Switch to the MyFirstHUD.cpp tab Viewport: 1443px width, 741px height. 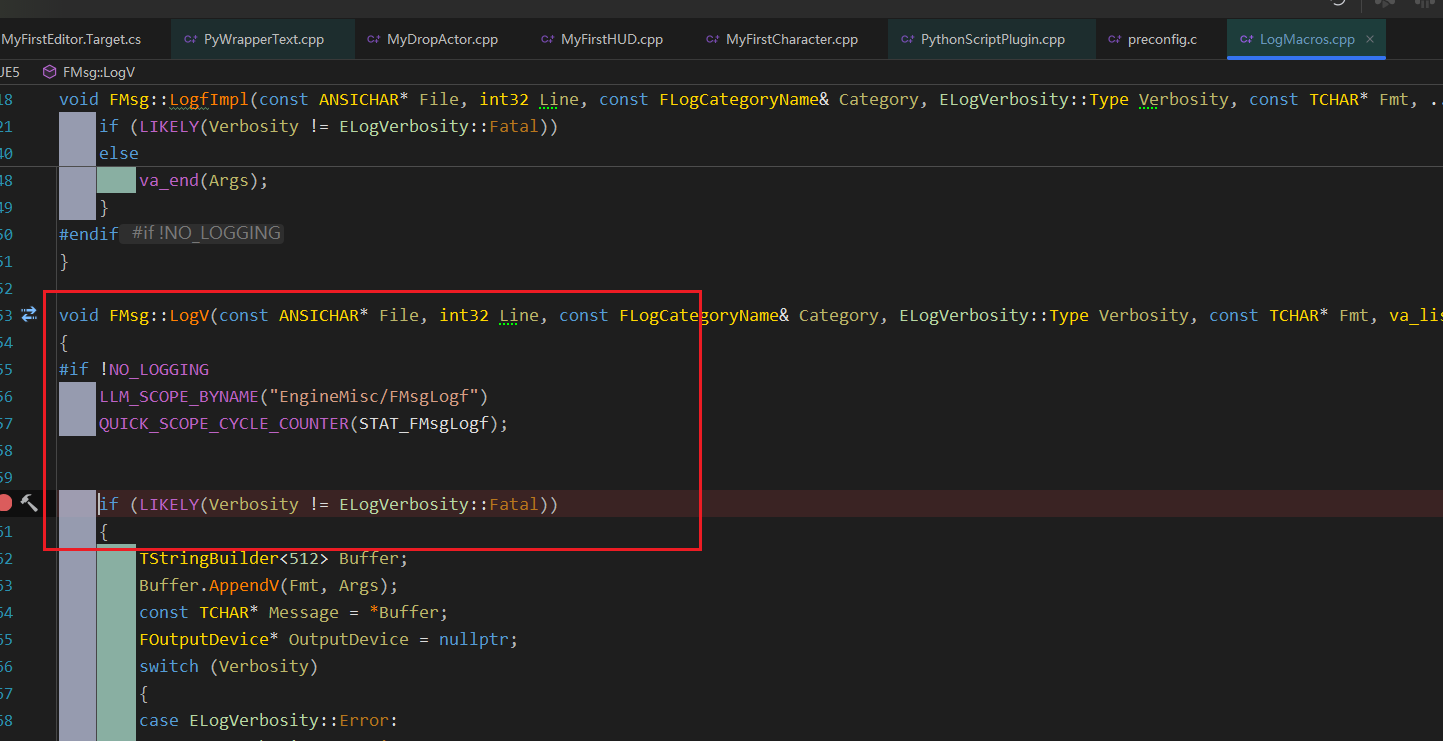(610, 39)
